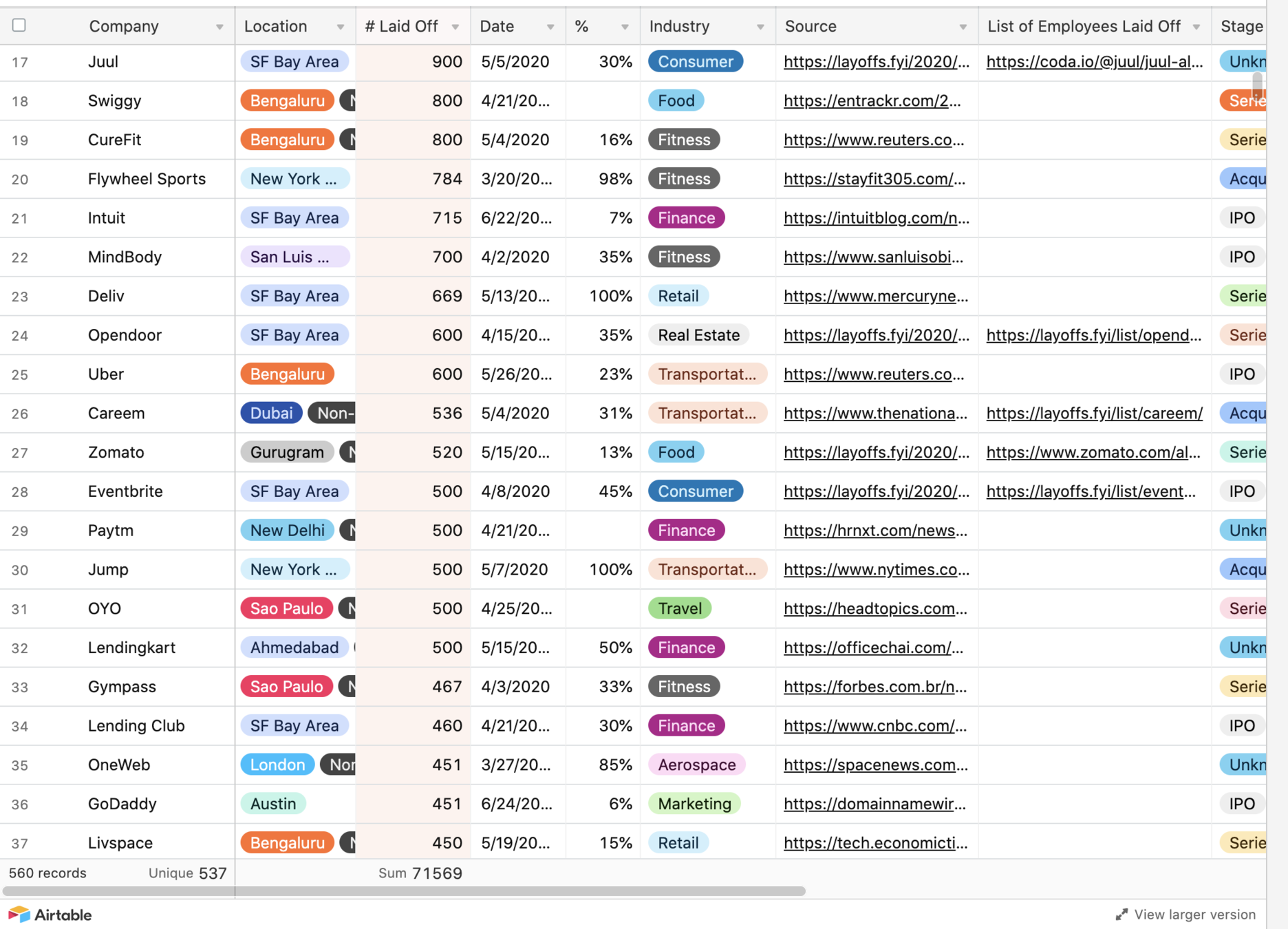Open OneWeb spacenews.com source link
This screenshot has width=1288, height=929.
(875, 765)
